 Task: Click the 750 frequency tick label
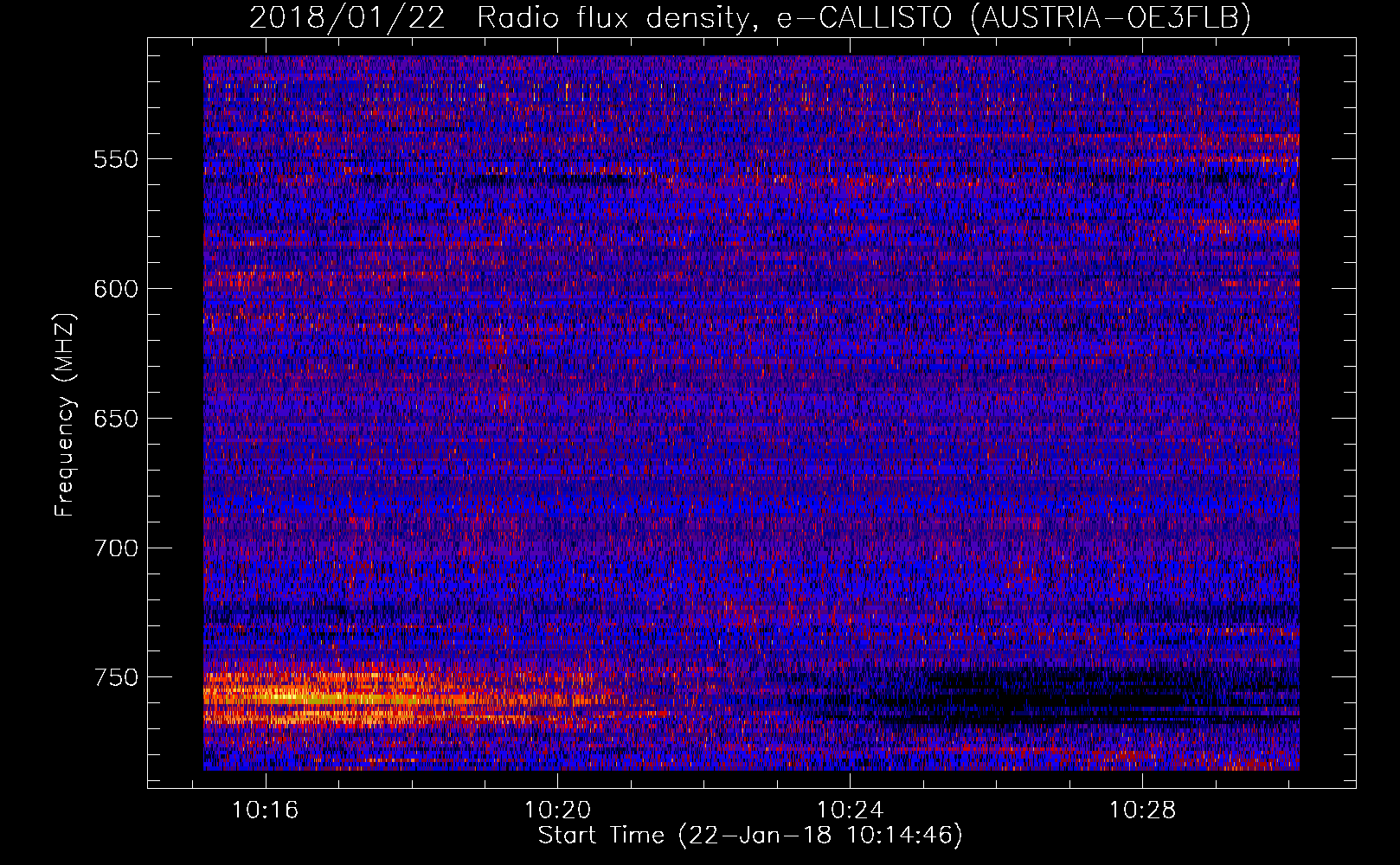116,677
